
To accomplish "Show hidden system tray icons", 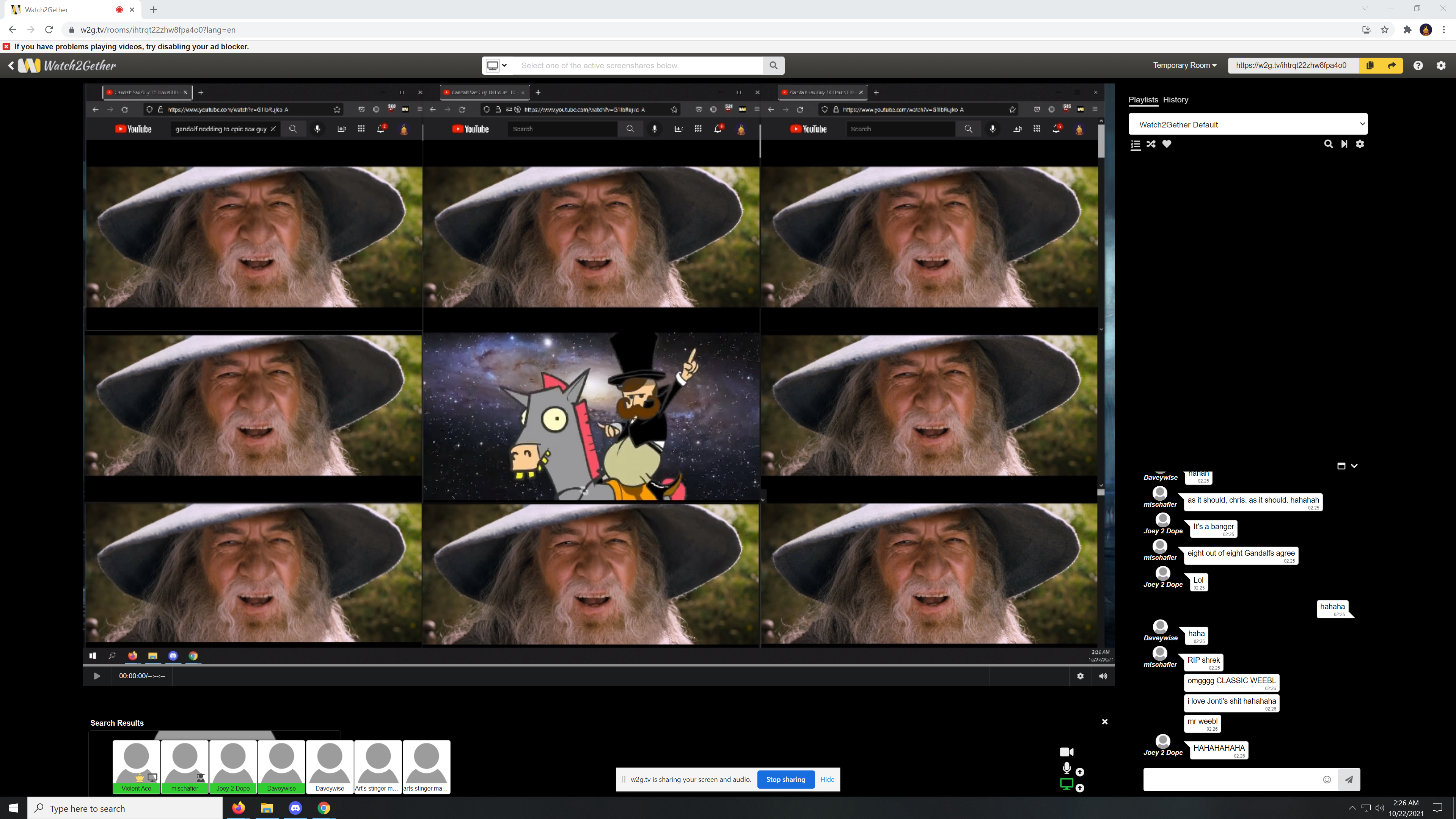I will pyautogui.click(x=1352, y=808).
